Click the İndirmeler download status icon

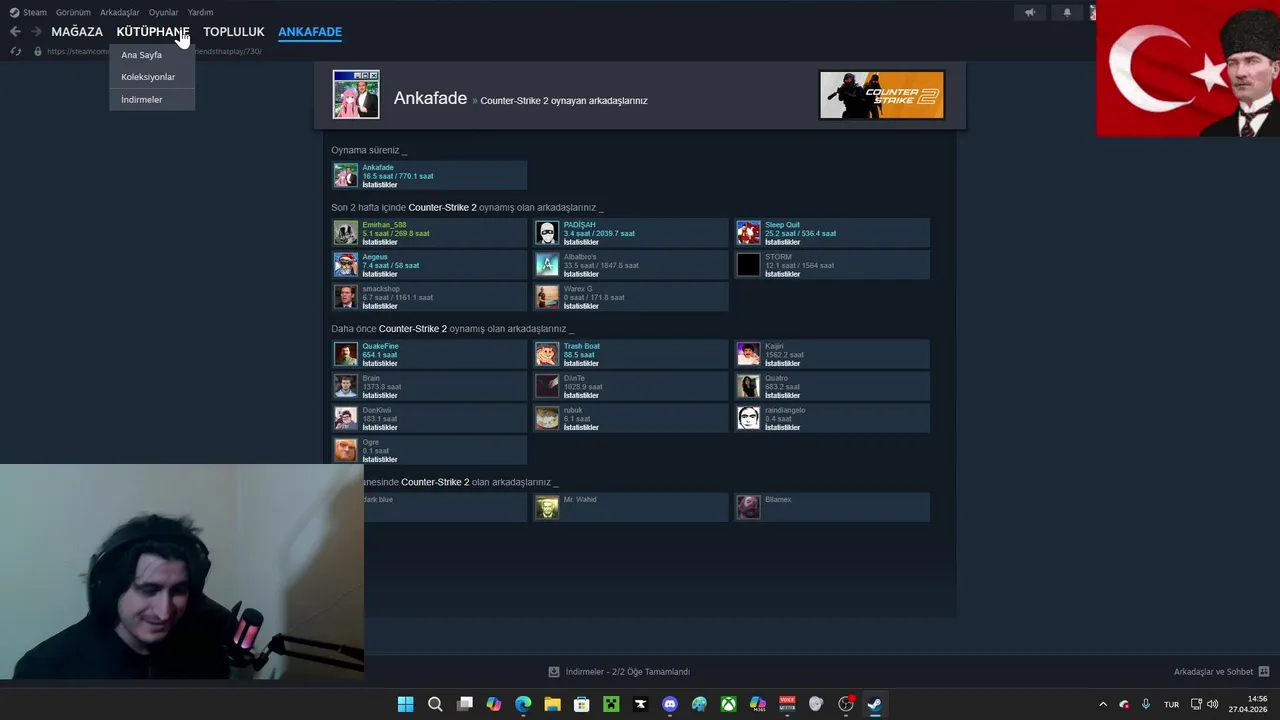pos(554,672)
